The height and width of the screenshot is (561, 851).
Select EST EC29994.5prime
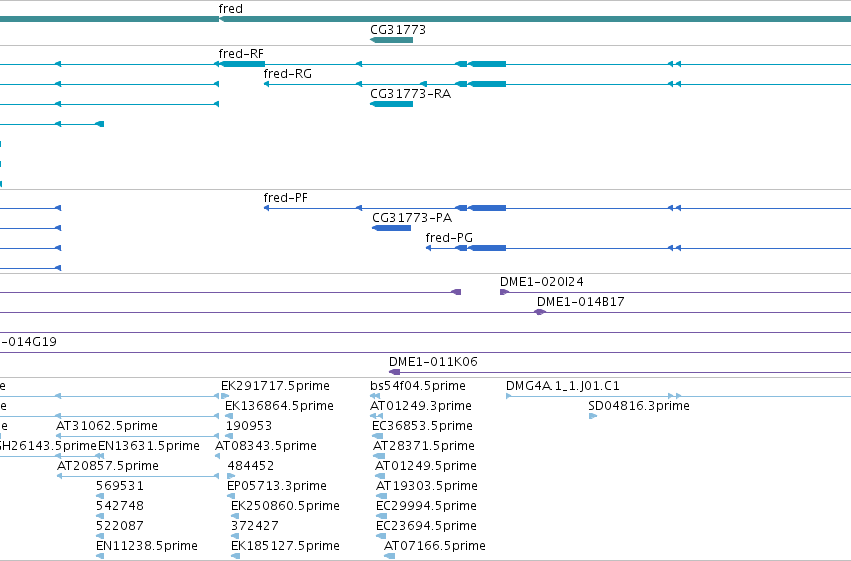click(x=427, y=506)
